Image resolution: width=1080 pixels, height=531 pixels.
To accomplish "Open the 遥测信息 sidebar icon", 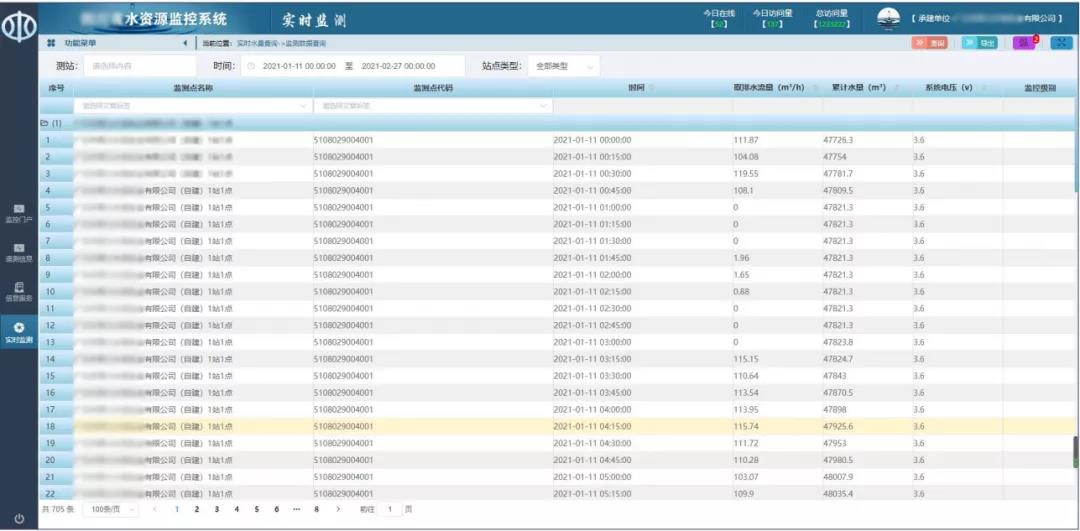I will pyautogui.click(x=19, y=251).
